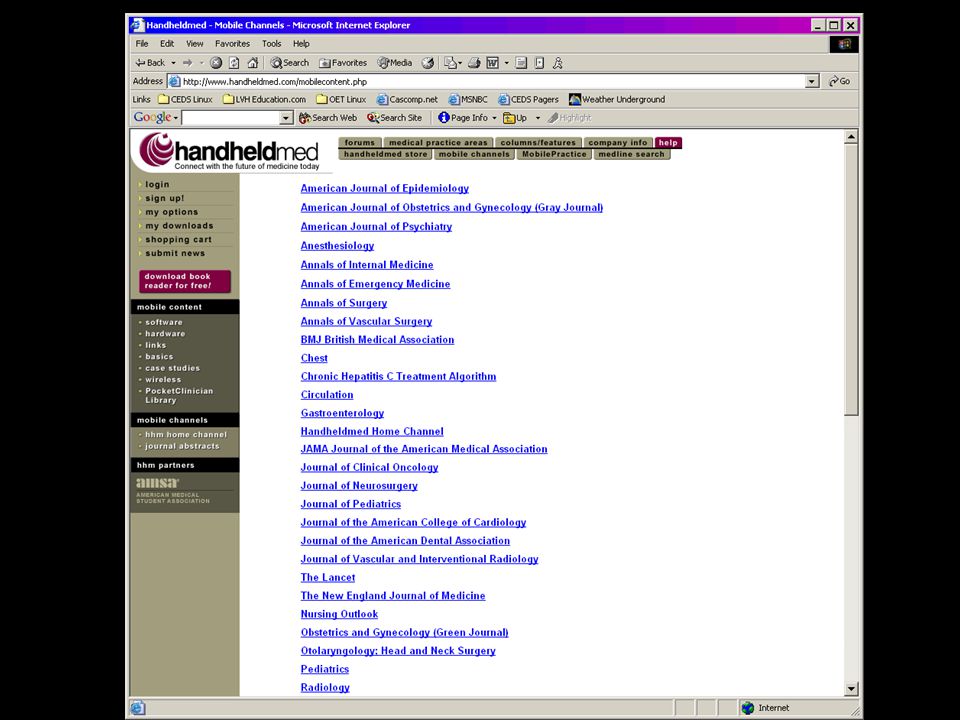Select the red help tab
This screenshot has height=720, width=960.
667,143
